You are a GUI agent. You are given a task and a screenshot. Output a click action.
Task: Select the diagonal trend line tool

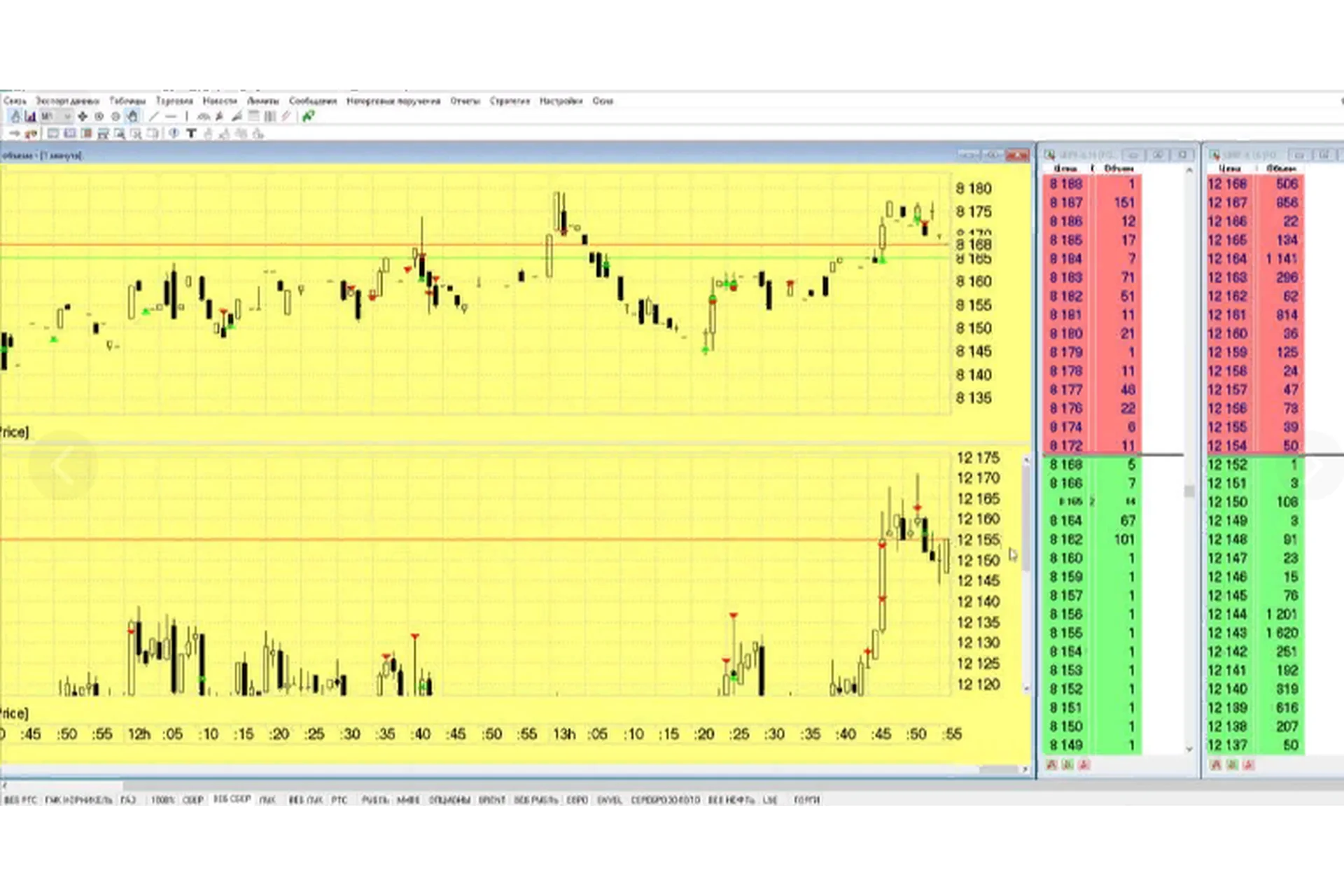(154, 117)
